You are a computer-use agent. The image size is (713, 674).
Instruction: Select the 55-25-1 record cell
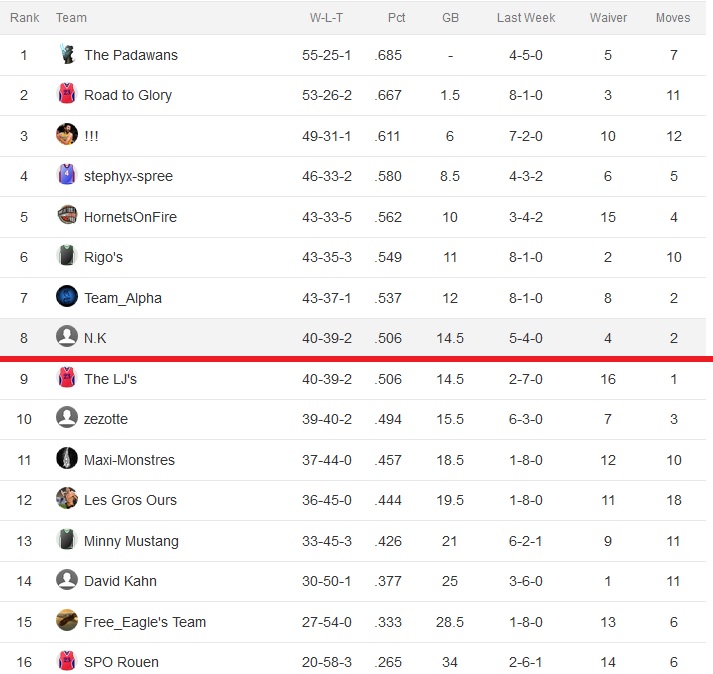(326, 55)
